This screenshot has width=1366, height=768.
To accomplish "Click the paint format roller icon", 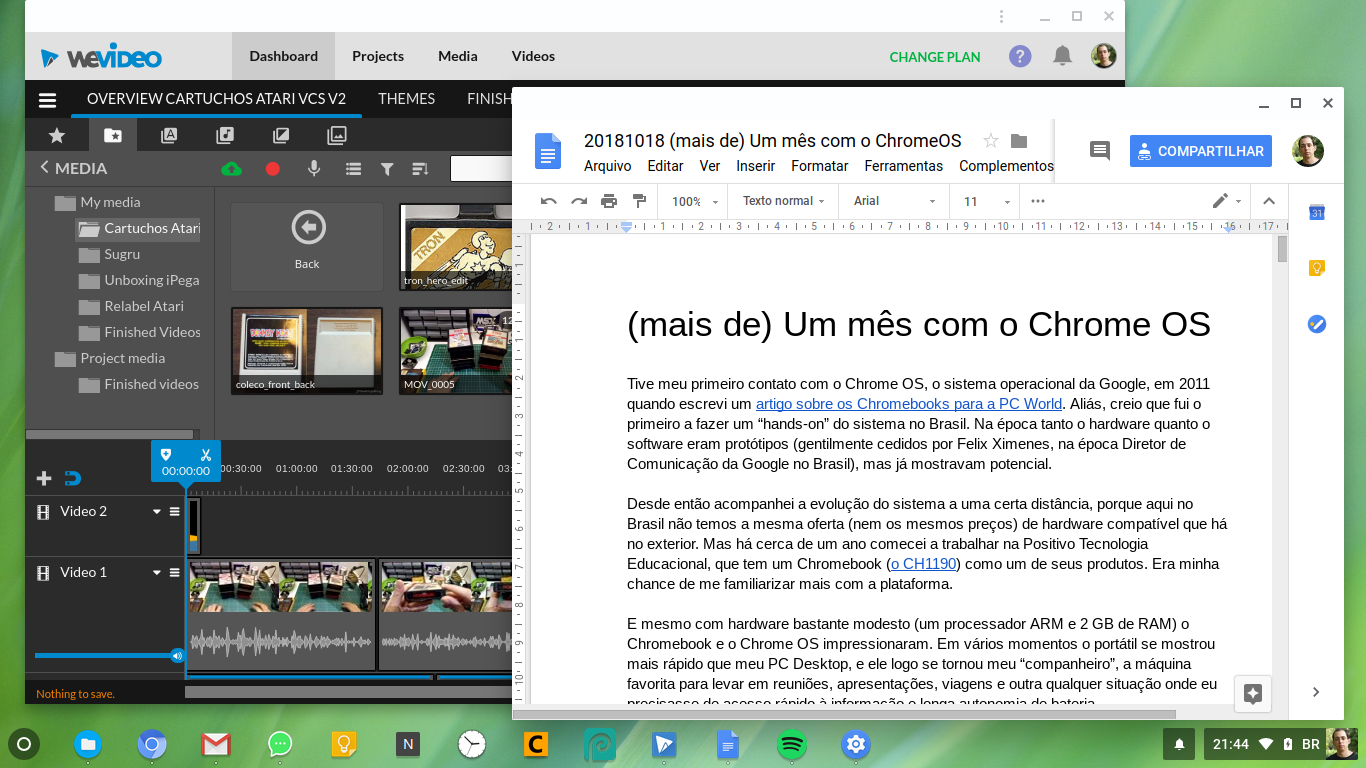I will click(639, 201).
